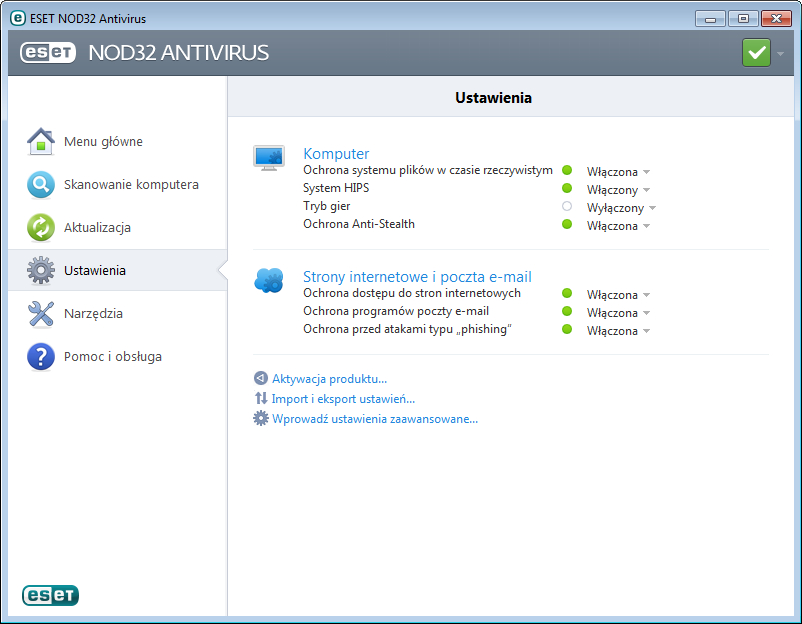Click Ochrona dostępu do stron internetowych label

tap(412, 293)
